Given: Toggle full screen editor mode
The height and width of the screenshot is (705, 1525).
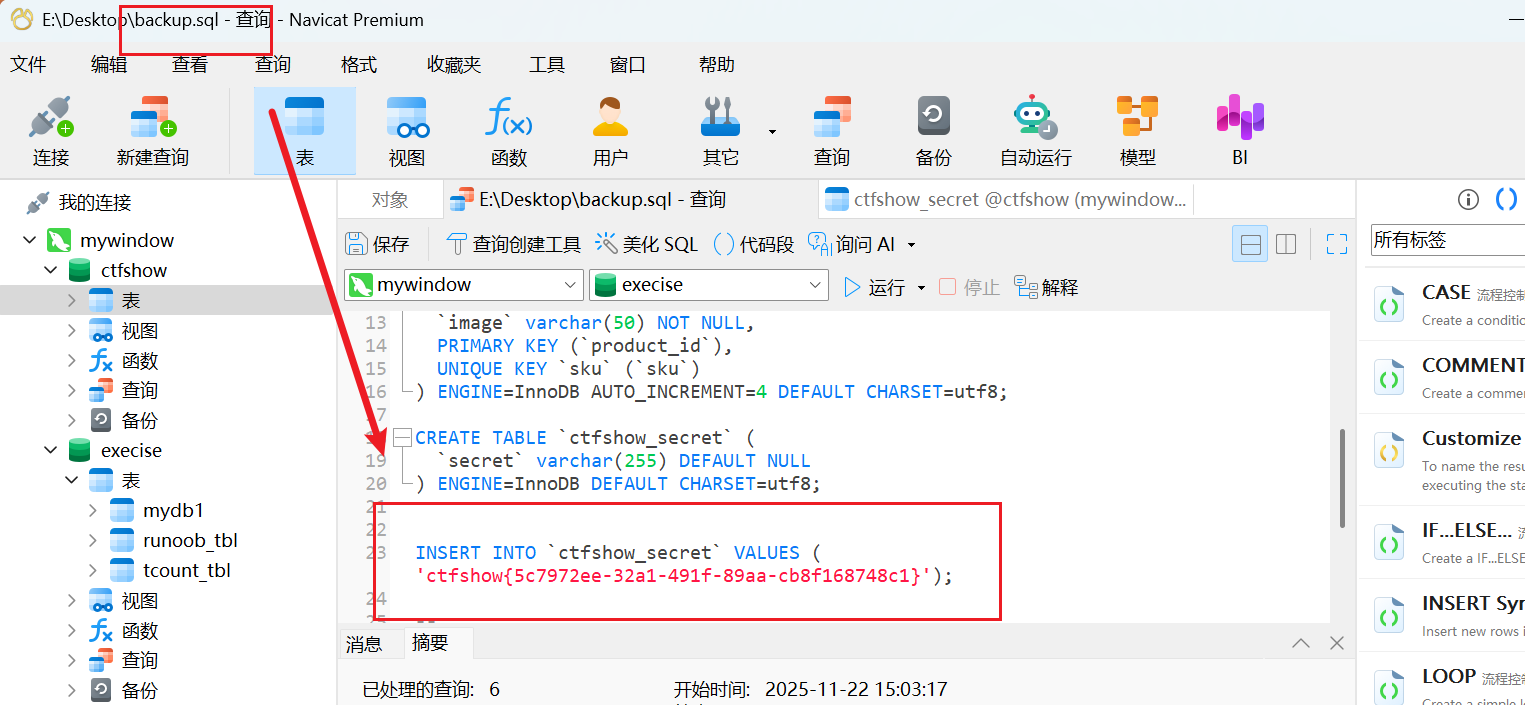Looking at the screenshot, I should click(x=1337, y=244).
